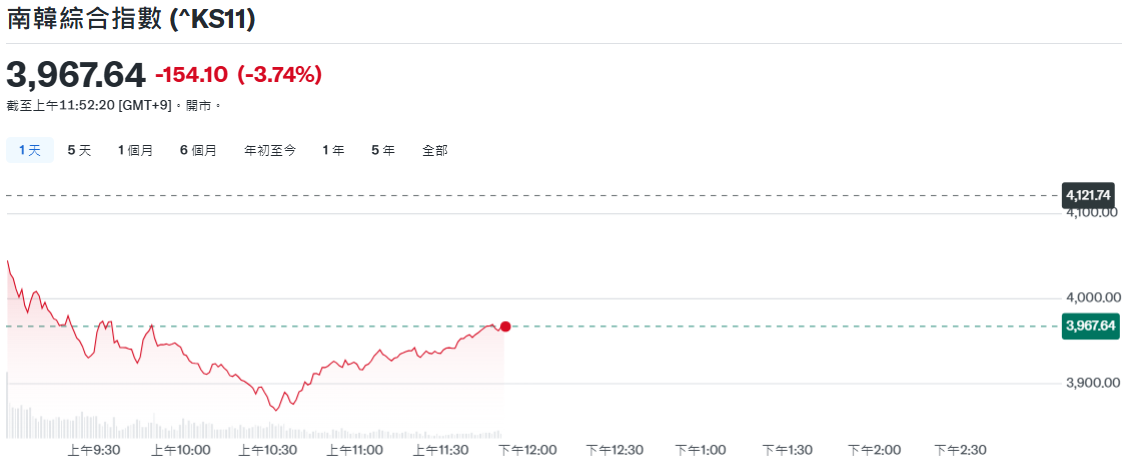Viewport: 1122px width, 463px height.
Task: Click the large 3,967.64 index price
Action: pos(76,75)
